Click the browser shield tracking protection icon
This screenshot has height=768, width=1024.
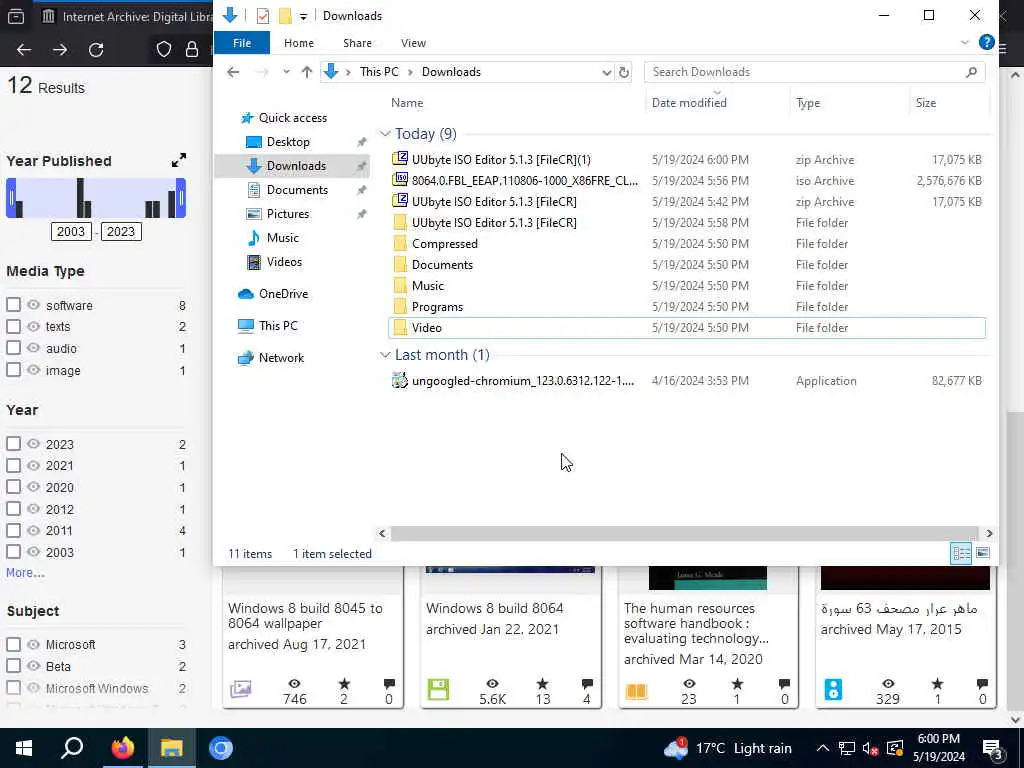pyautogui.click(x=164, y=50)
